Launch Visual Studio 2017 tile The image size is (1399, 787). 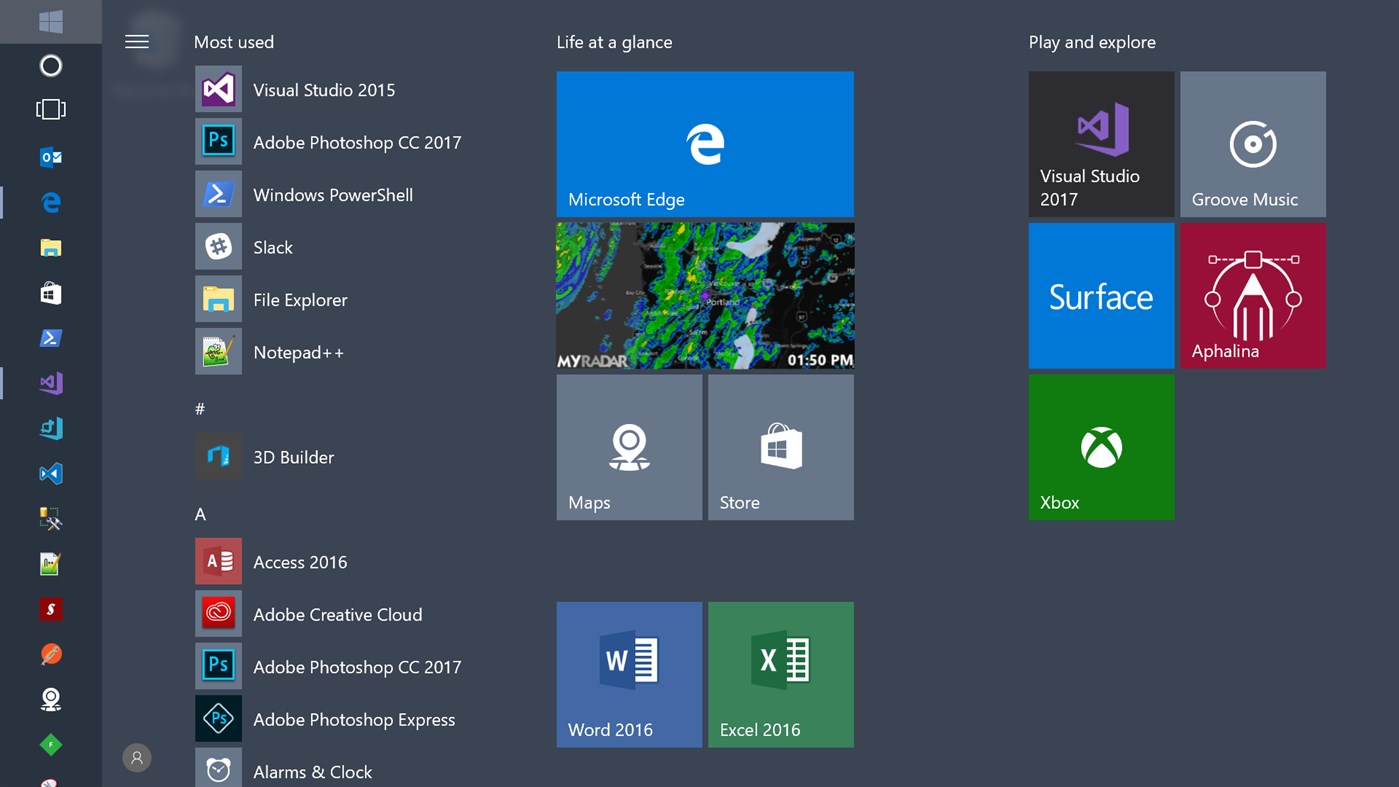tap(1100, 143)
